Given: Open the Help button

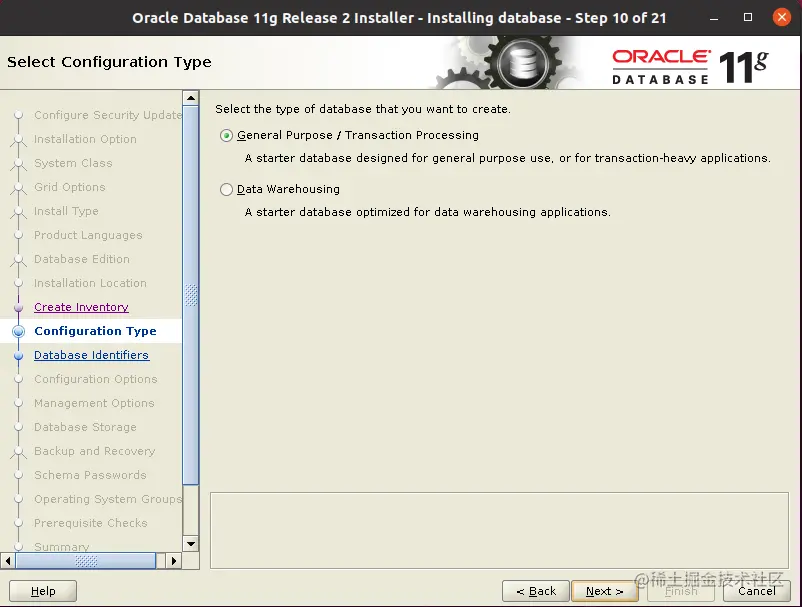Looking at the screenshot, I should tap(43, 591).
